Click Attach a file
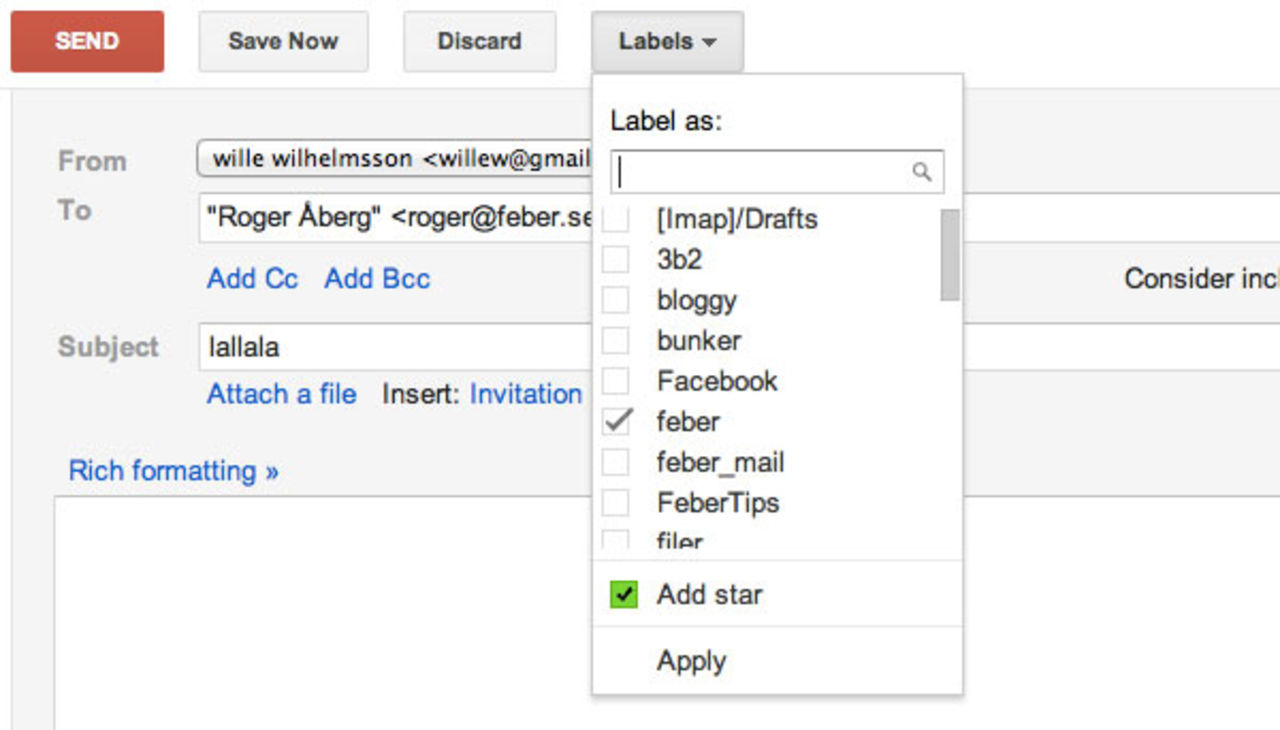 pos(281,394)
